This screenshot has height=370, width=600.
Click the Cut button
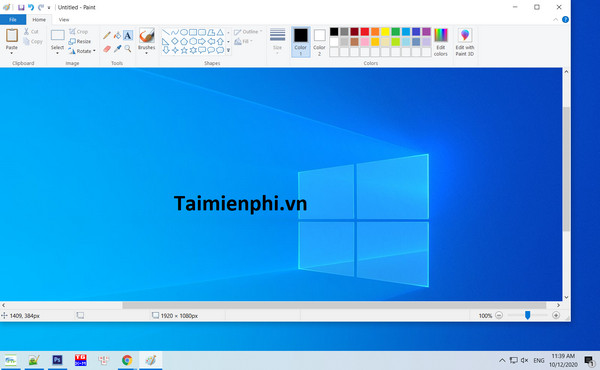(x=31, y=32)
